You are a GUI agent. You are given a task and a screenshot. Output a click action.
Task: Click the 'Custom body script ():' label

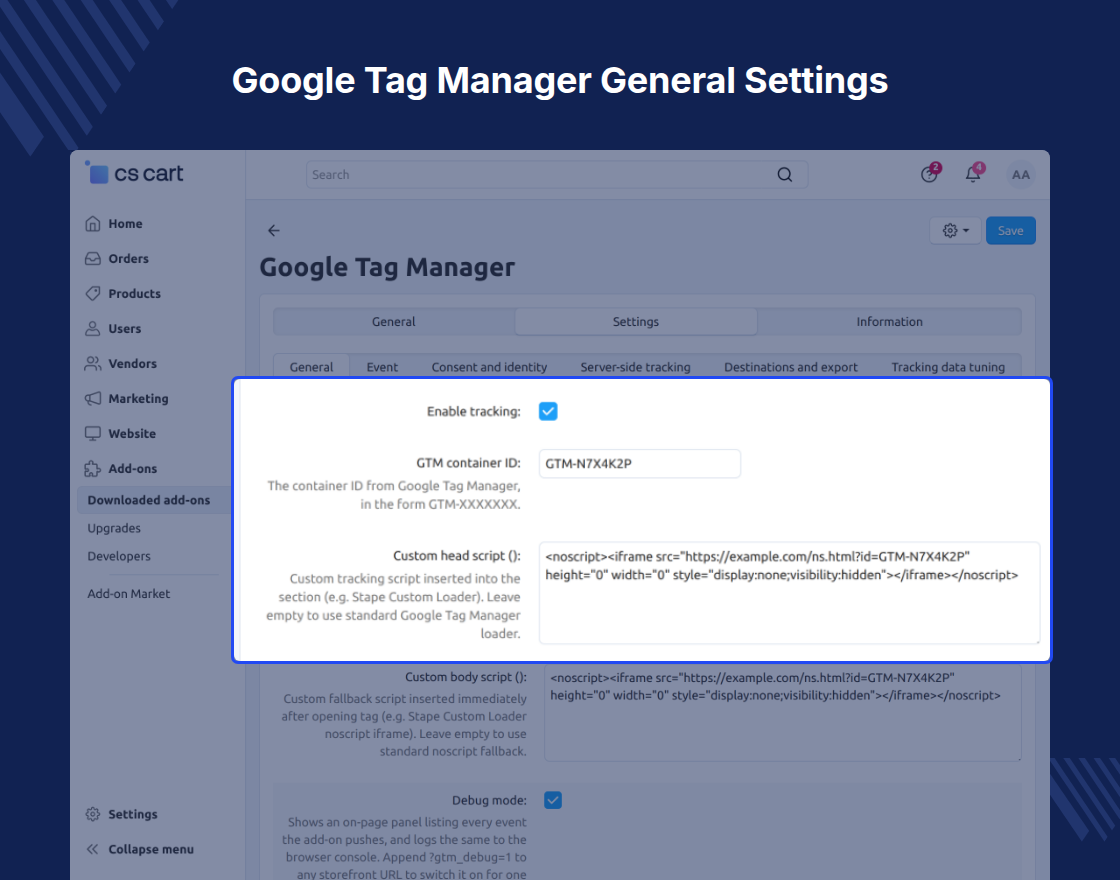tap(466, 677)
